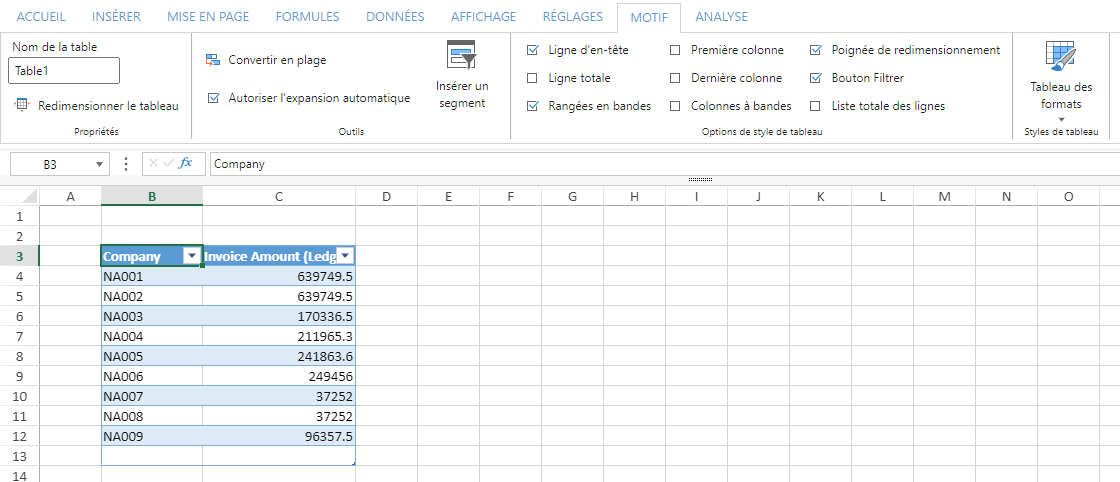This screenshot has height=482, width=1120.
Task: Click cell with value 170336.5
Action: (279, 316)
